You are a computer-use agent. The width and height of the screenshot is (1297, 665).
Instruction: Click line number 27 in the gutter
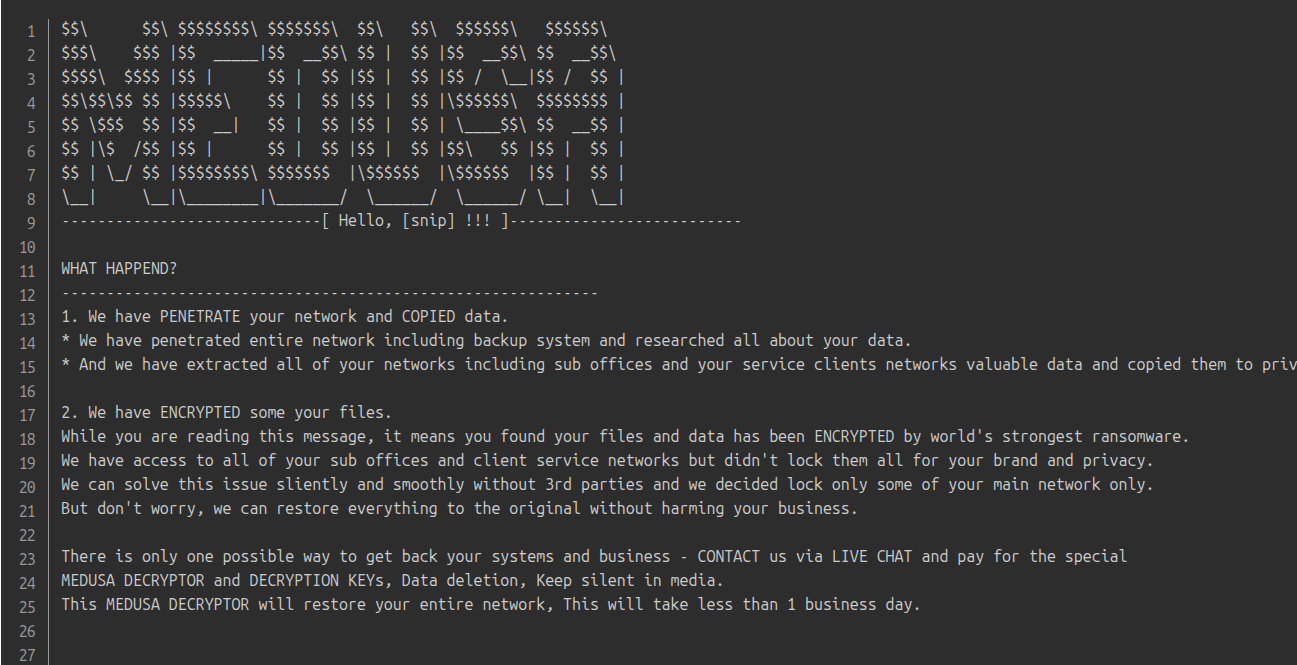coord(27,652)
